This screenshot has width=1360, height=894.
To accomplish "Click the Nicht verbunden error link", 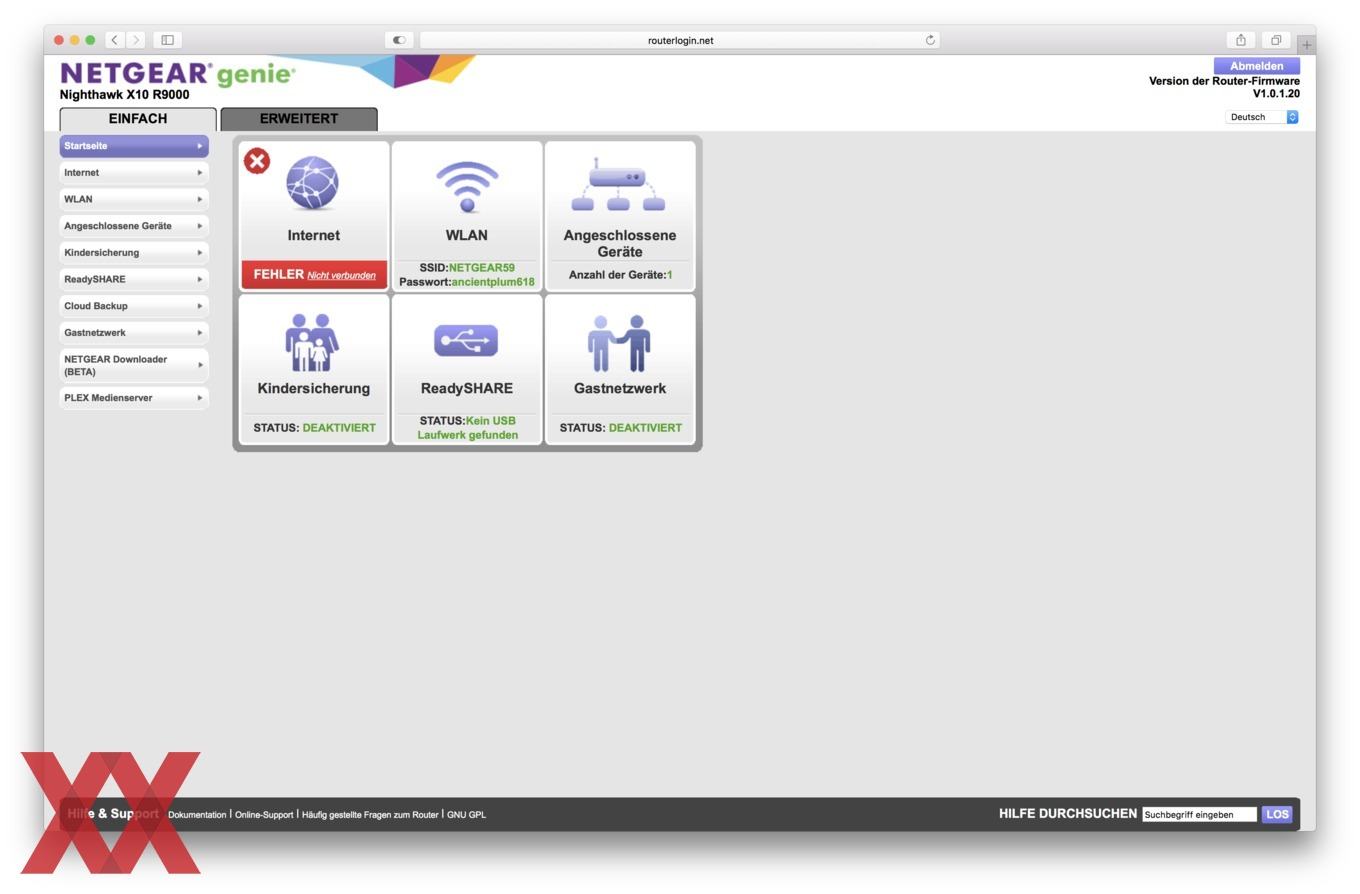I will 341,275.
